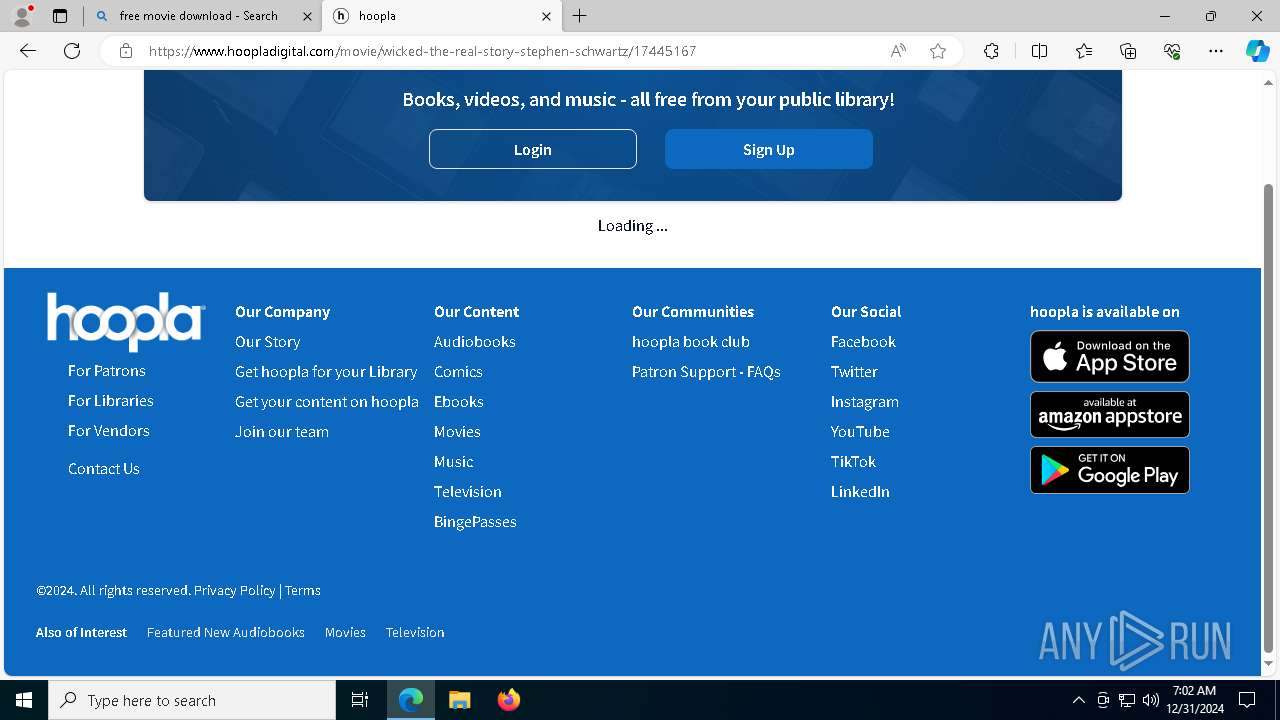Open Settings and more ellipsis menu
This screenshot has width=1280, height=720.
(x=1216, y=51)
